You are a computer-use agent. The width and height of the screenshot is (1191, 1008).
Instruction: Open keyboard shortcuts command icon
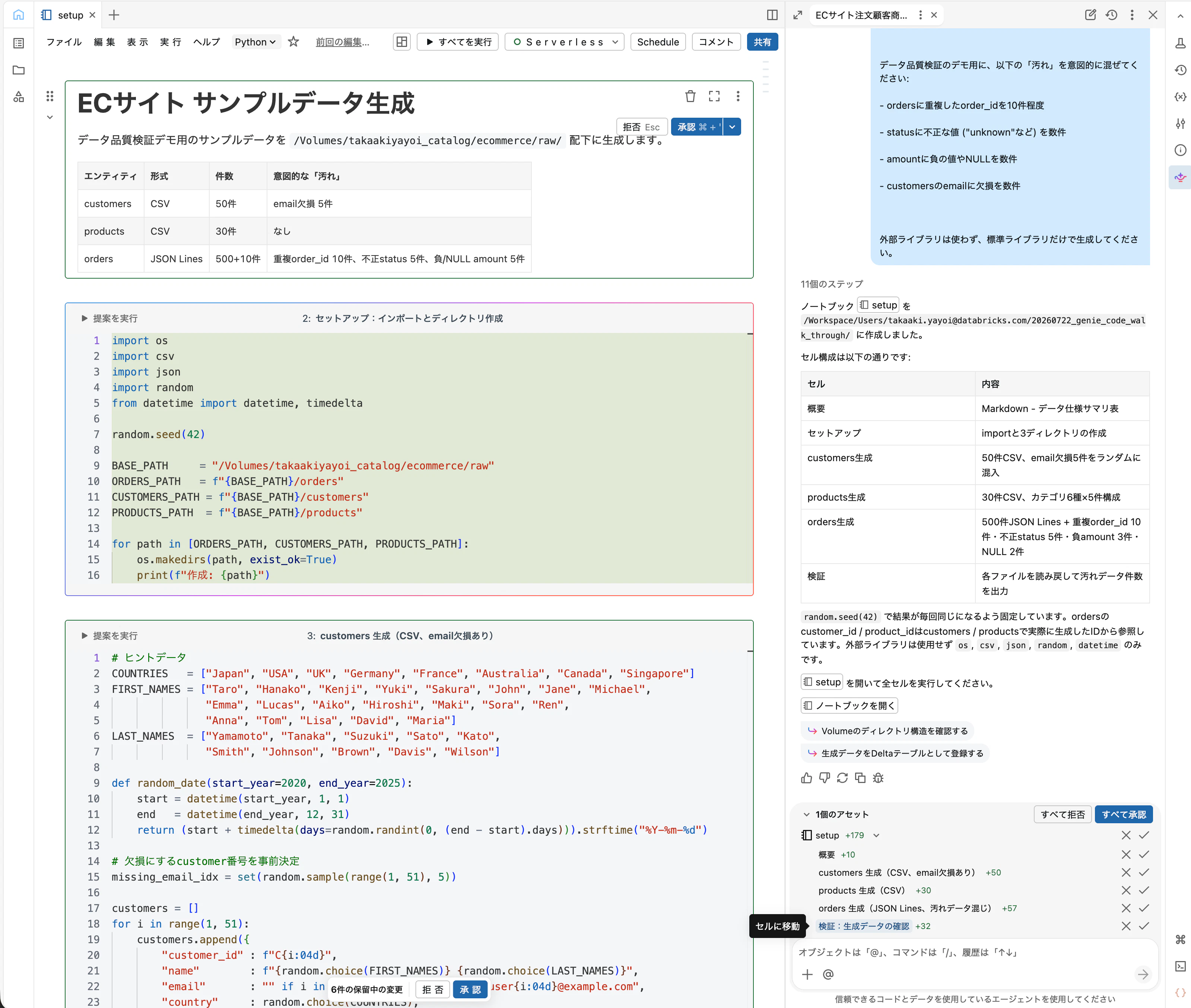(x=1180, y=939)
